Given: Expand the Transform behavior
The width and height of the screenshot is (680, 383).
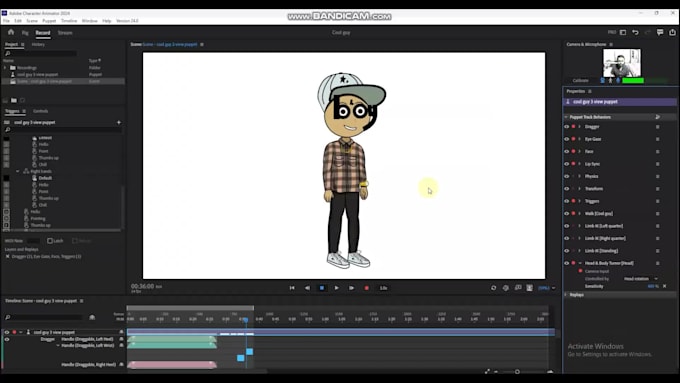Looking at the screenshot, I should click(x=579, y=189).
